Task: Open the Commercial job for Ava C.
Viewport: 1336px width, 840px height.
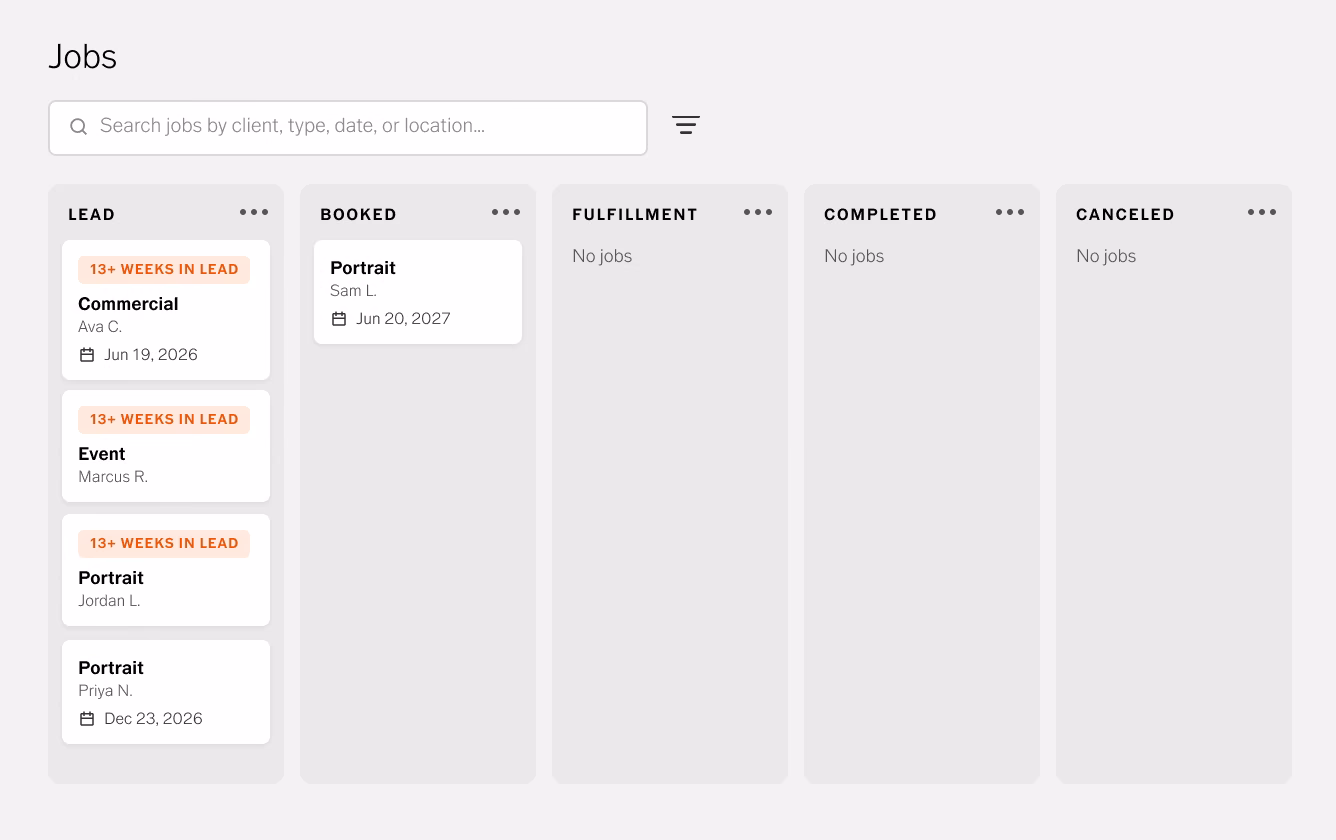Action: [x=166, y=310]
